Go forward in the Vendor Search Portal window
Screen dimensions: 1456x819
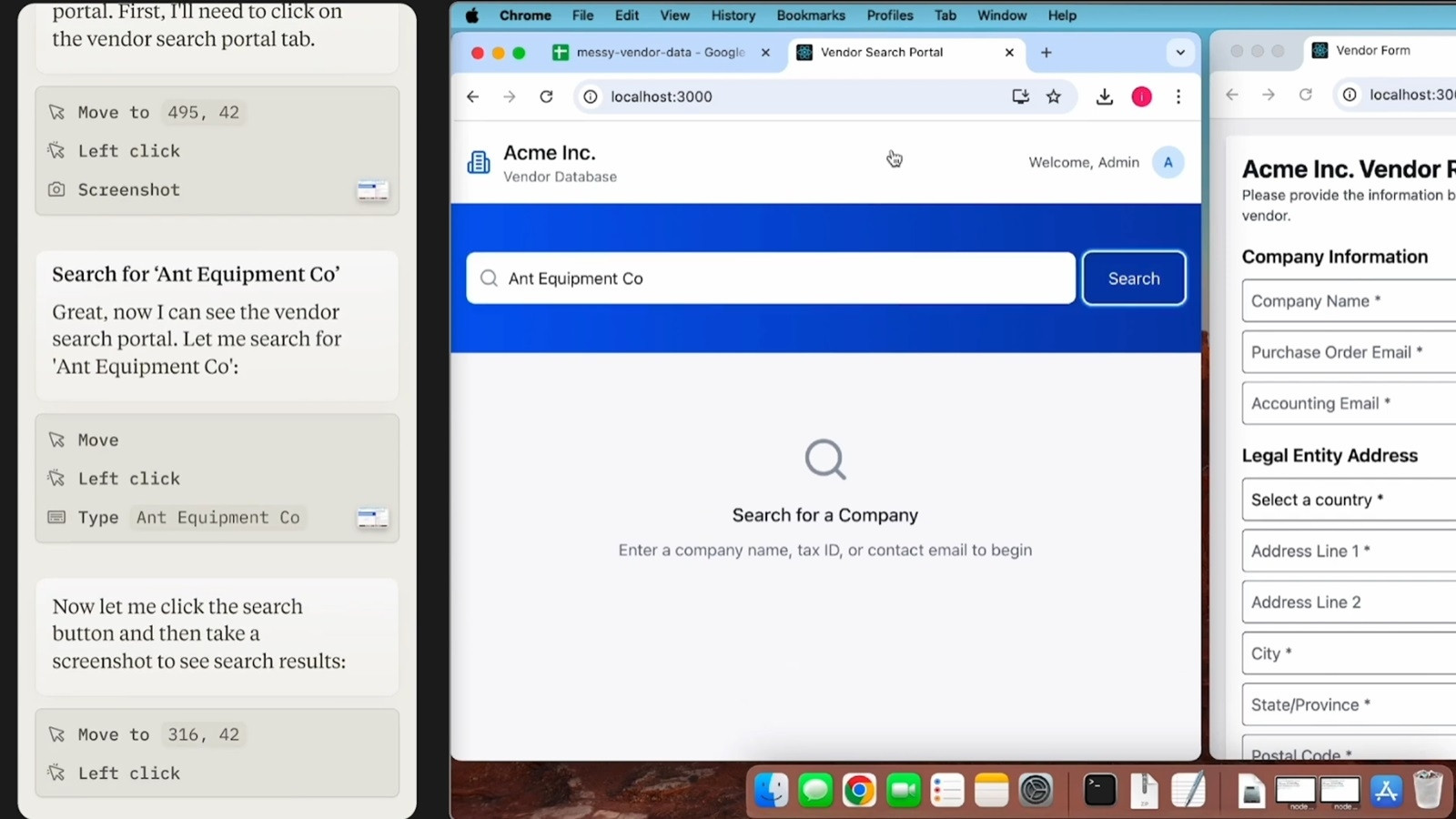point(510,96)
